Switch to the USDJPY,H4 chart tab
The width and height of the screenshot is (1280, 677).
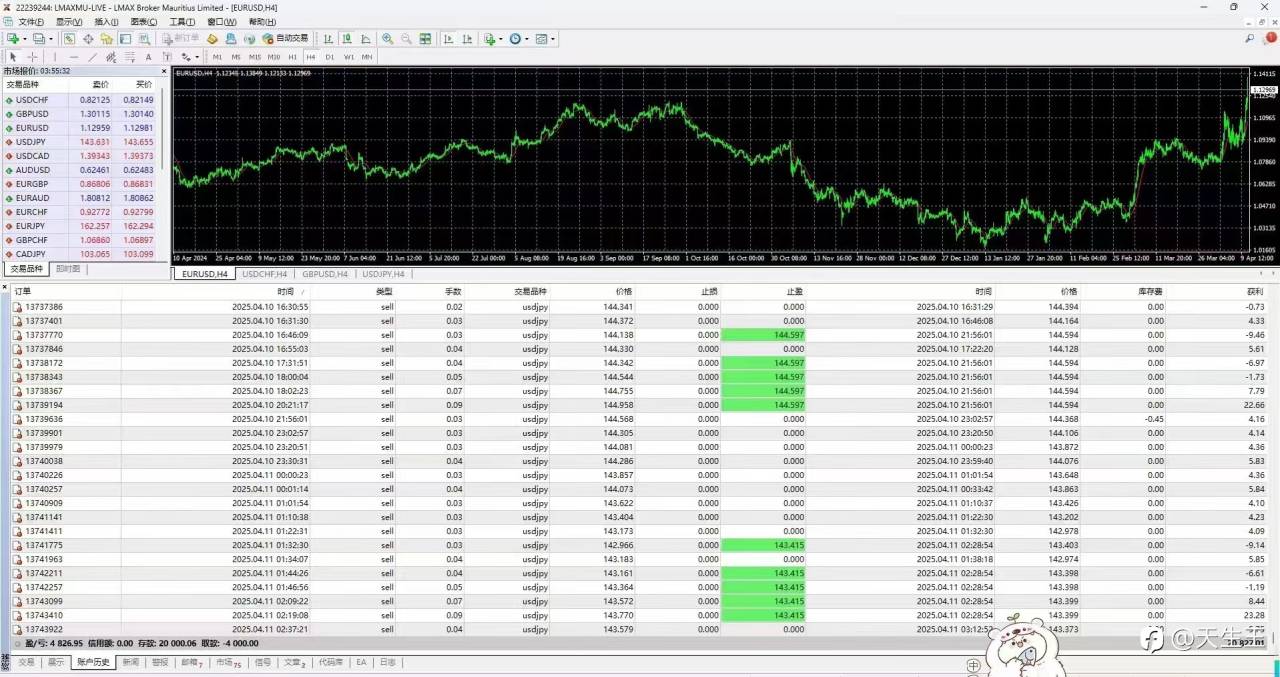click(x=384, y=273)
